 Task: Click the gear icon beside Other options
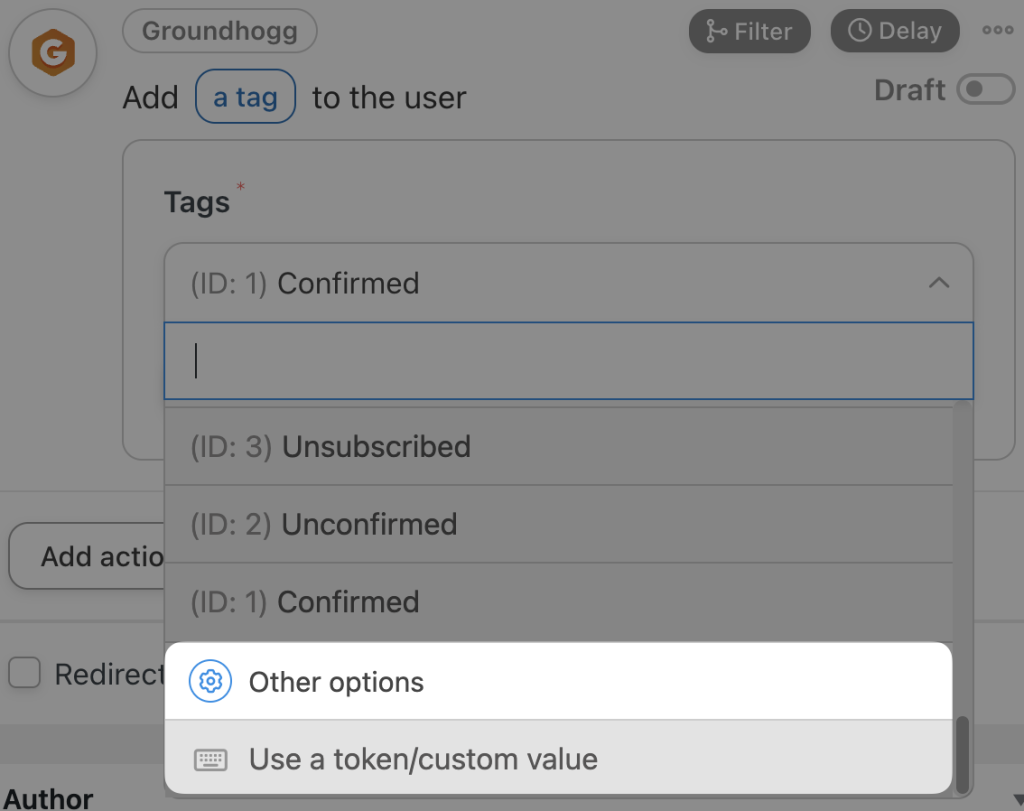pos(210,682)
